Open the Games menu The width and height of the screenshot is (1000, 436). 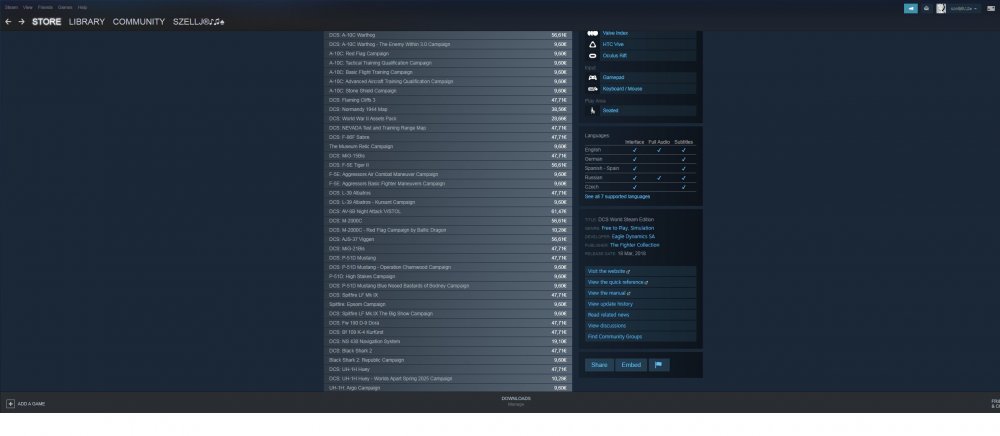pos(65,8)
